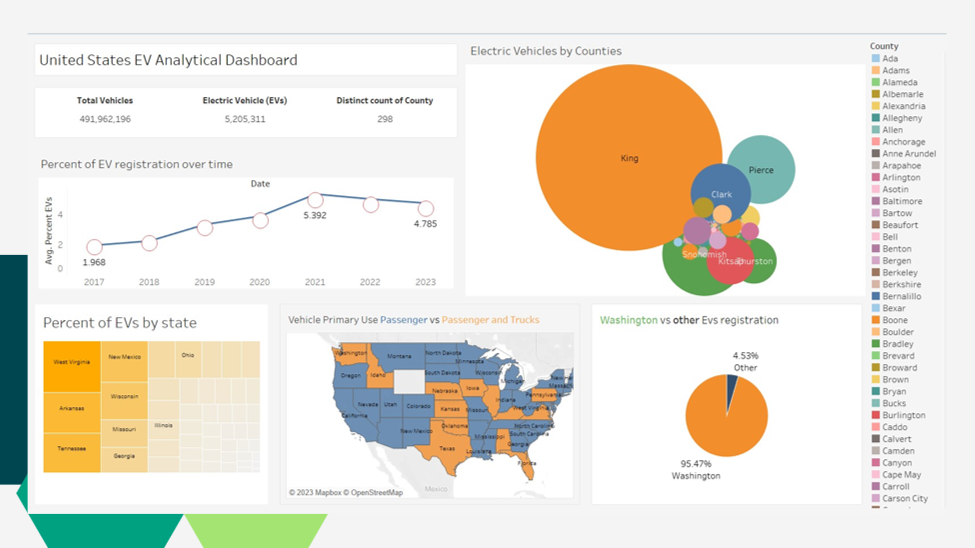Select the Alameda legend color swatch
The width and height of the screenshot is (975, 548).
[x=876, y=83]
